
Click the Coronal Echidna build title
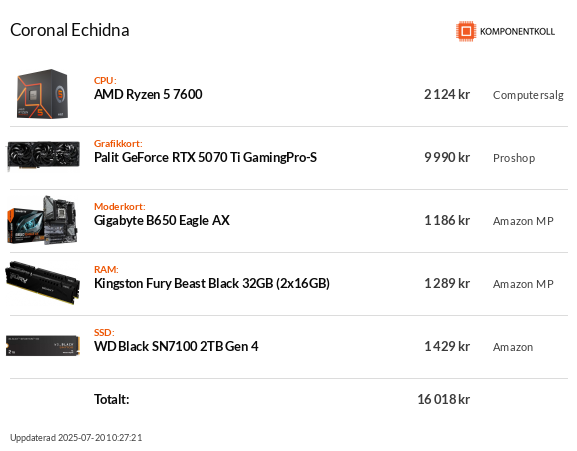(x=70, y=30)
